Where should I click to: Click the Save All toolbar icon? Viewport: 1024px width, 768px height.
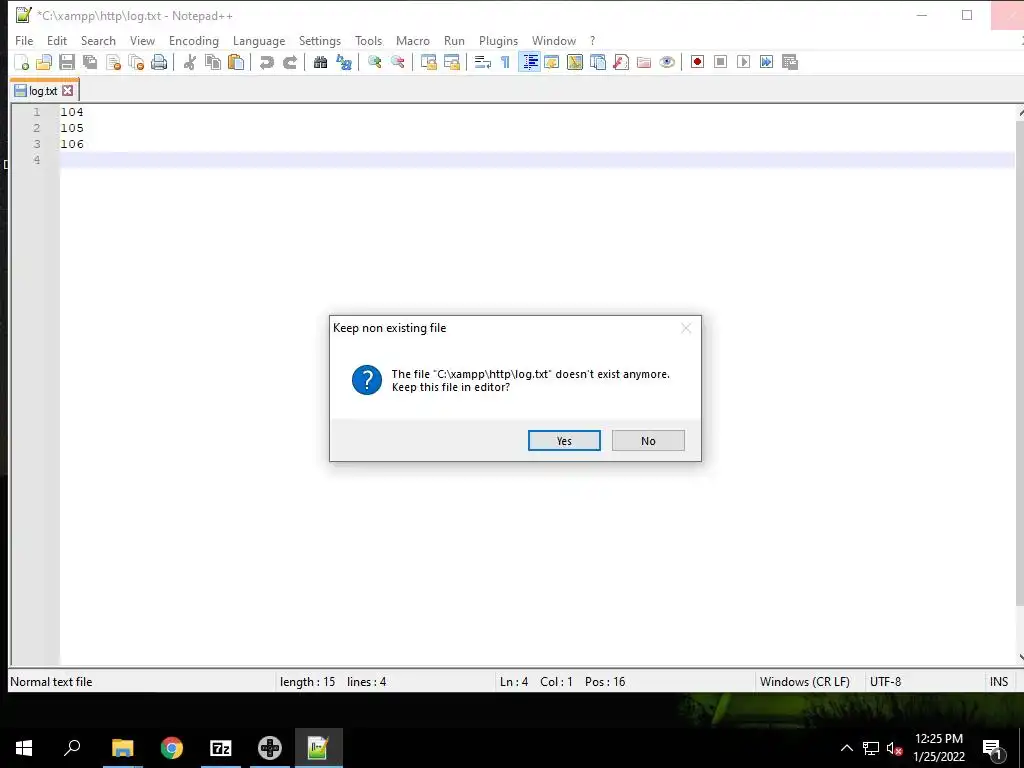(90, 62)
